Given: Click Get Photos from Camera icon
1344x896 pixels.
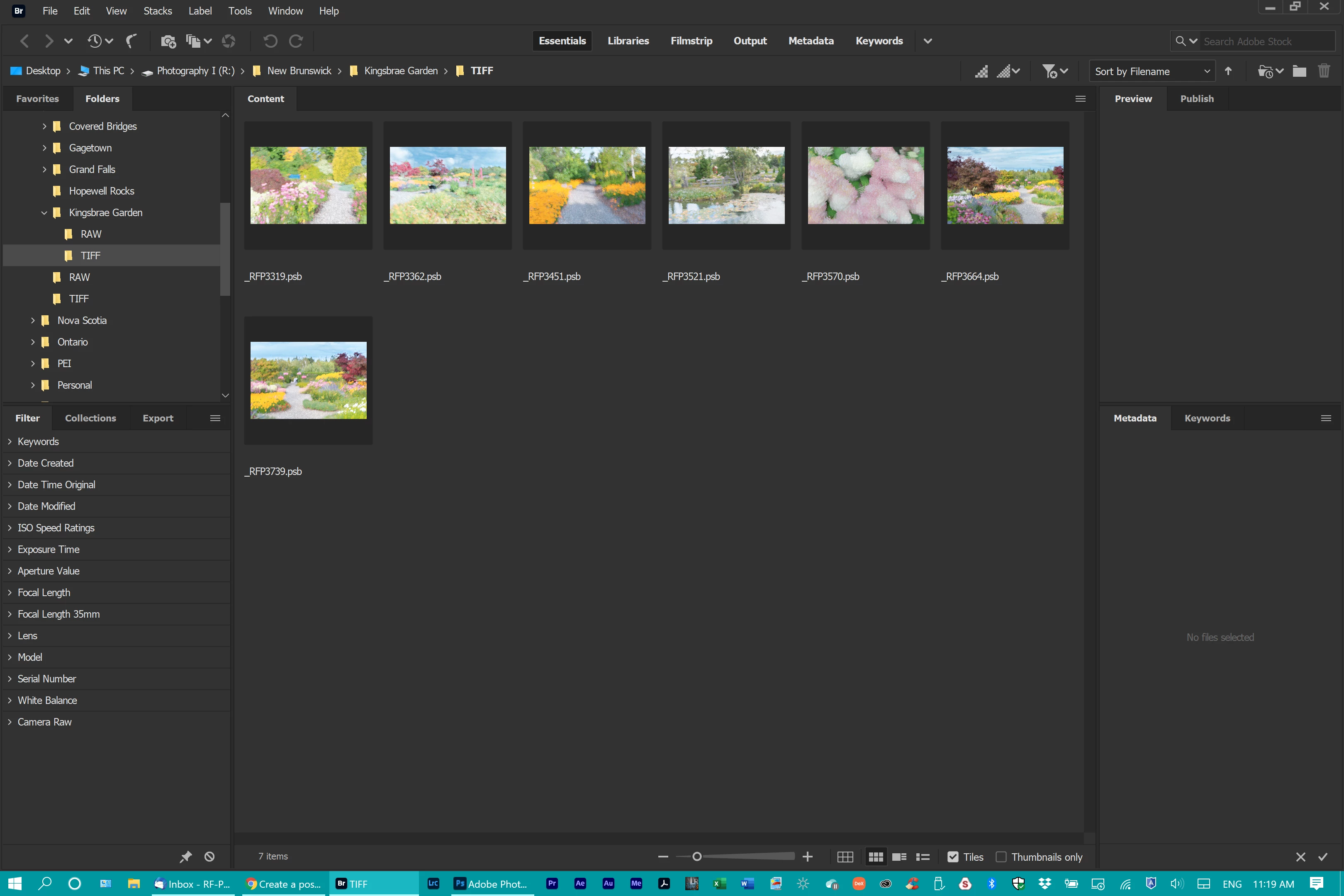Looking at the screenshot, I should pyautogui.click(x=168, y=41).
